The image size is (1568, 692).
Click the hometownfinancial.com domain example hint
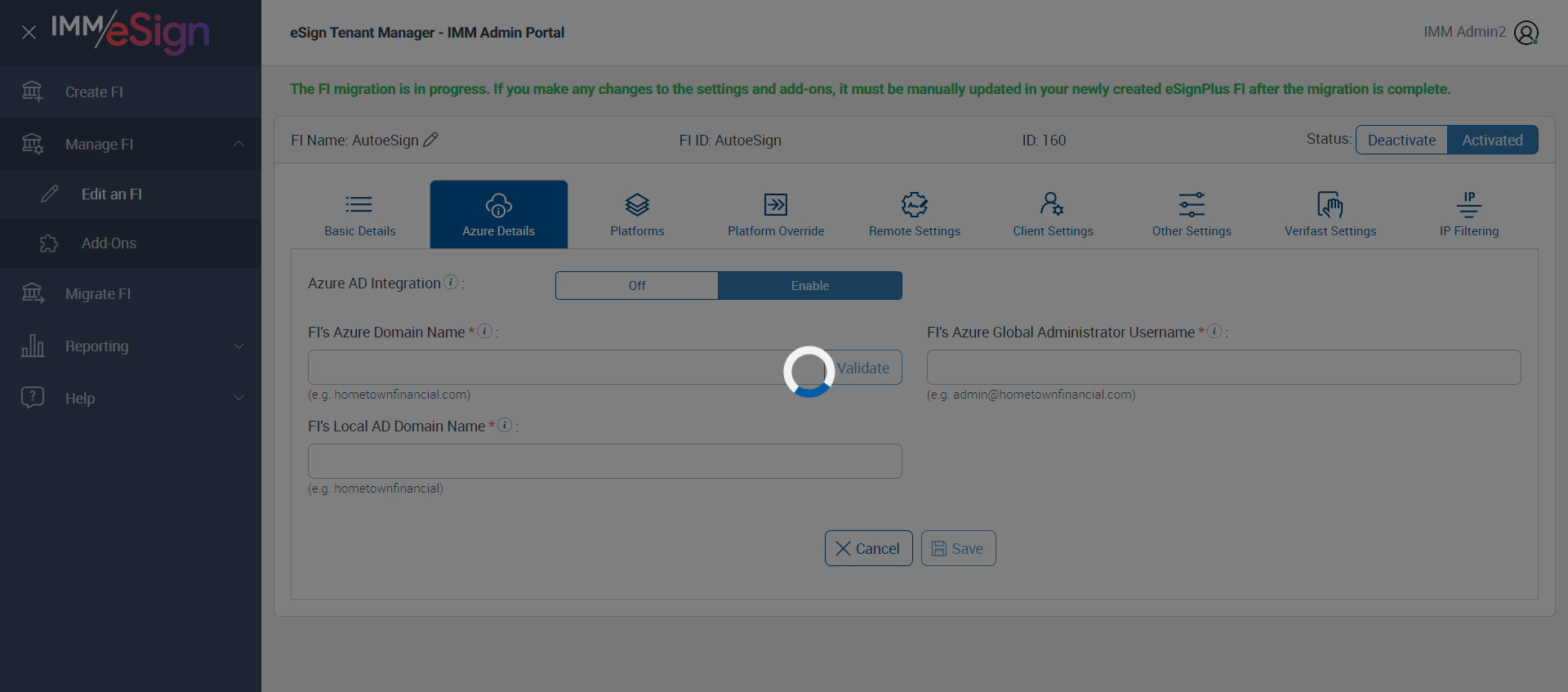(x=389, y=395)
